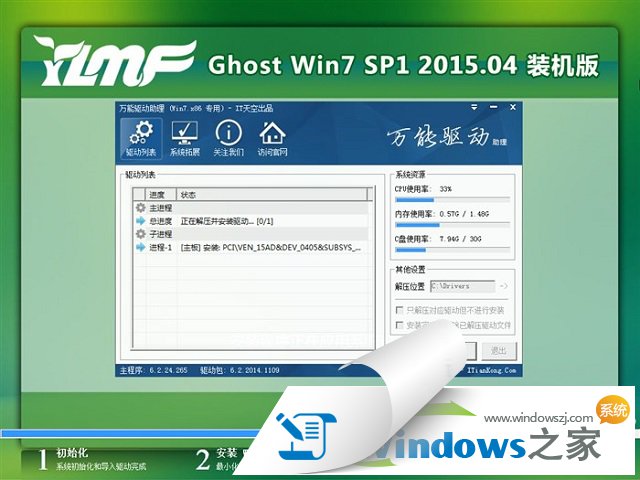Image resolution: width=640 pixels, height=480 pixels.
Task: Click step 1 初始化 at the bottom
Action: [x=92, y=459]
